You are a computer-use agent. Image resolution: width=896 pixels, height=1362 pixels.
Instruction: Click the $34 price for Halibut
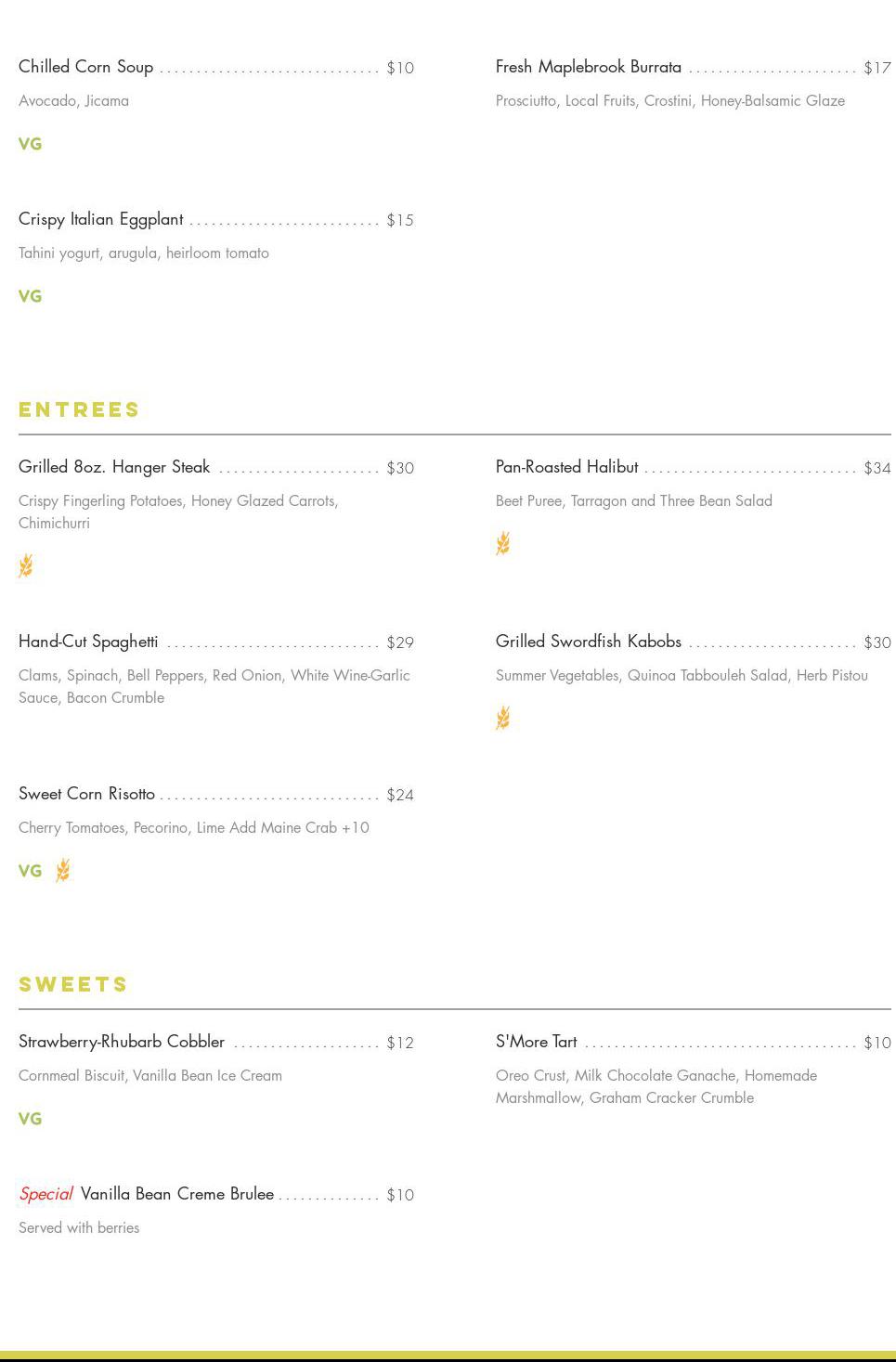coord(877,468)
